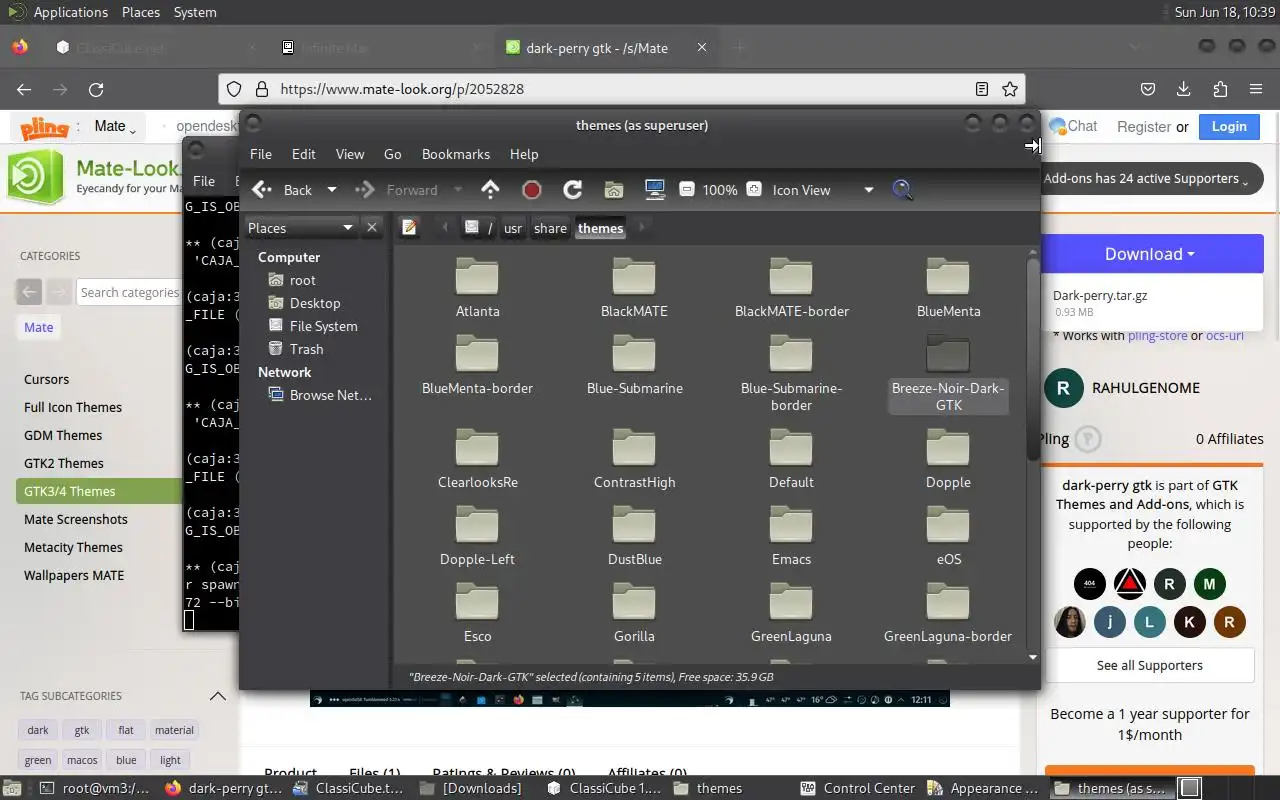The width and height of the screenshot is (1280, 800).
Task: Toggle the location text entry edit icon
Action: point(409,228)
